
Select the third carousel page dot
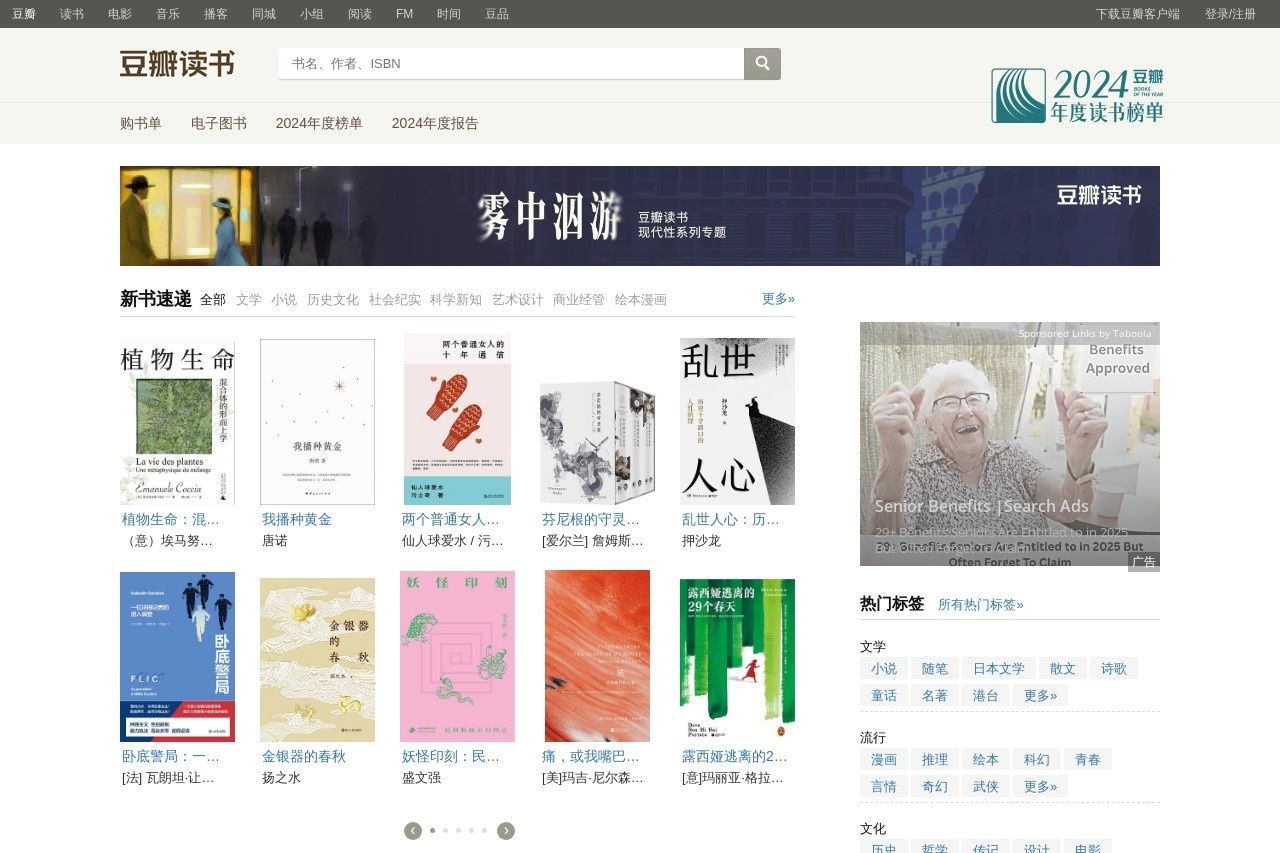[459, 830]
